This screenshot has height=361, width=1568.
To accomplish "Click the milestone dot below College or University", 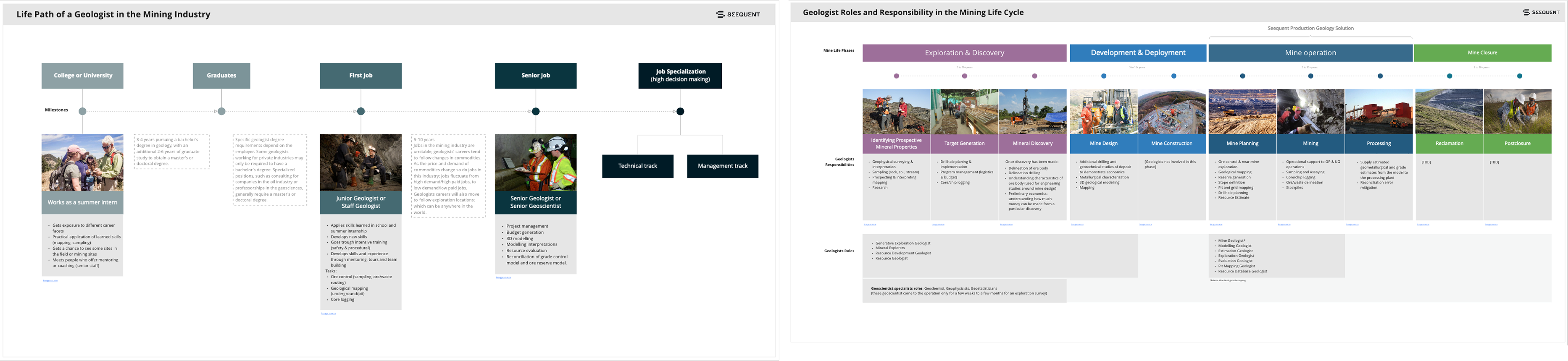I will [x=83, y=111].
